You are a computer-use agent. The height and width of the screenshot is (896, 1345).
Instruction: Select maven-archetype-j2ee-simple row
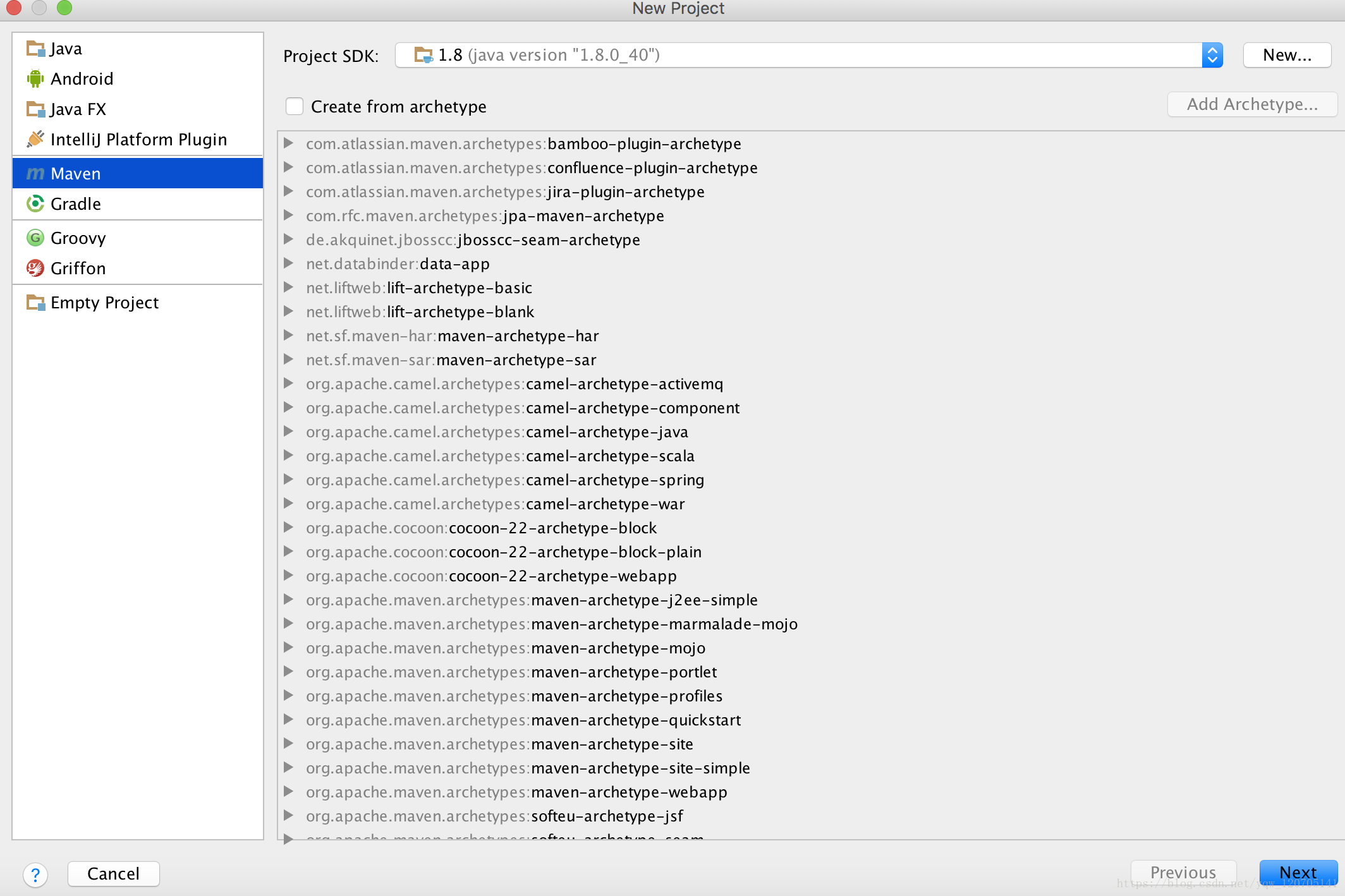pyautogui.click(x=810, y=600)
